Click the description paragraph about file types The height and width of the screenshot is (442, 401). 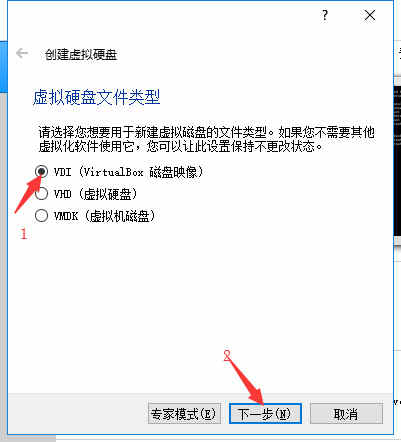point(206,139)
